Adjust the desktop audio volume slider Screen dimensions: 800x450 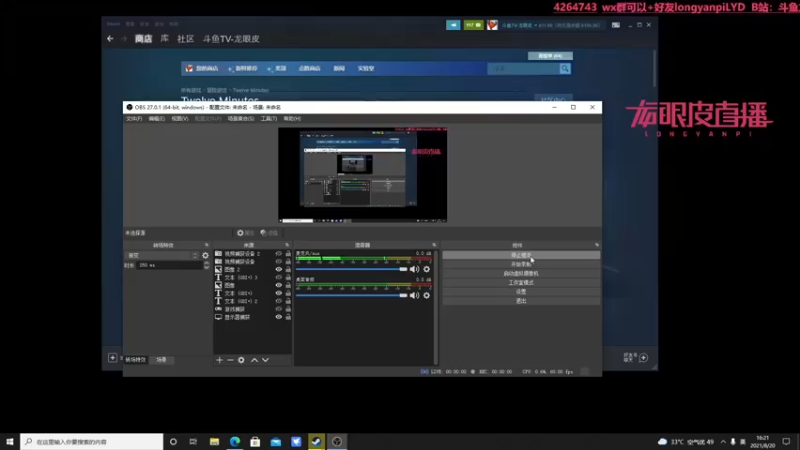tap(352, 295)
